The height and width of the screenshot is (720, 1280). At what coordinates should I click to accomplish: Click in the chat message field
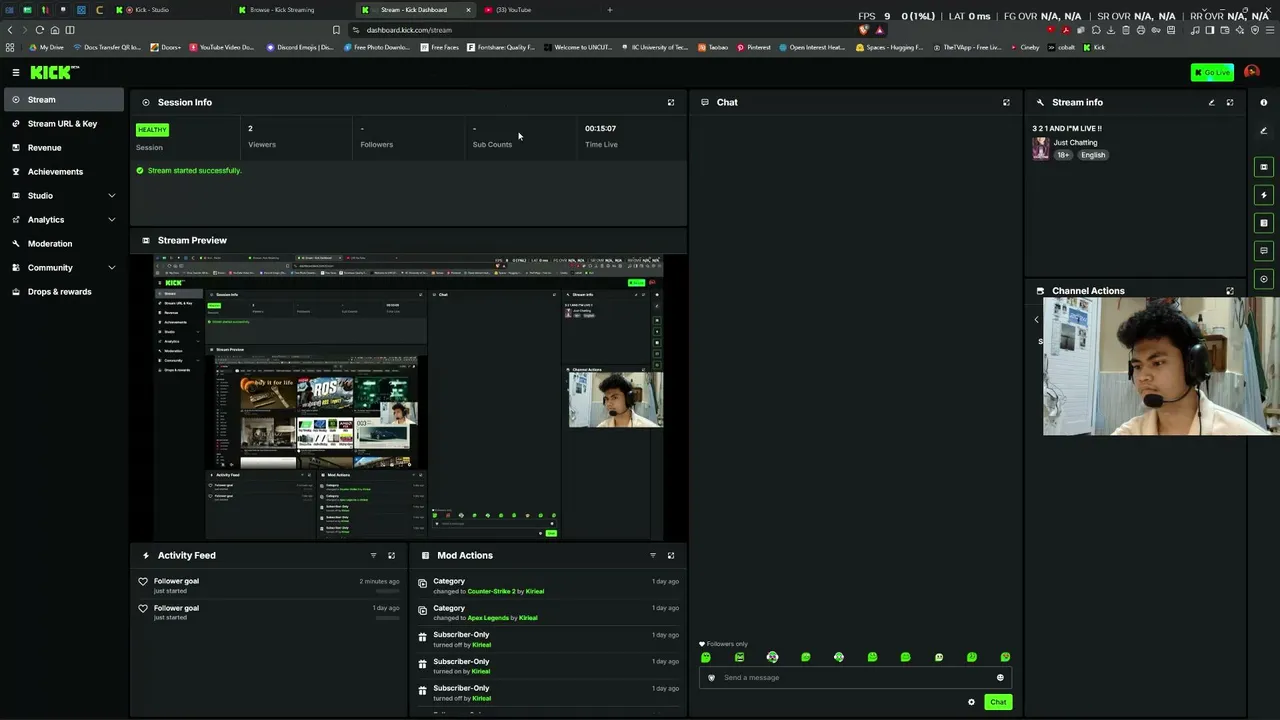click(x=855, y=678)
